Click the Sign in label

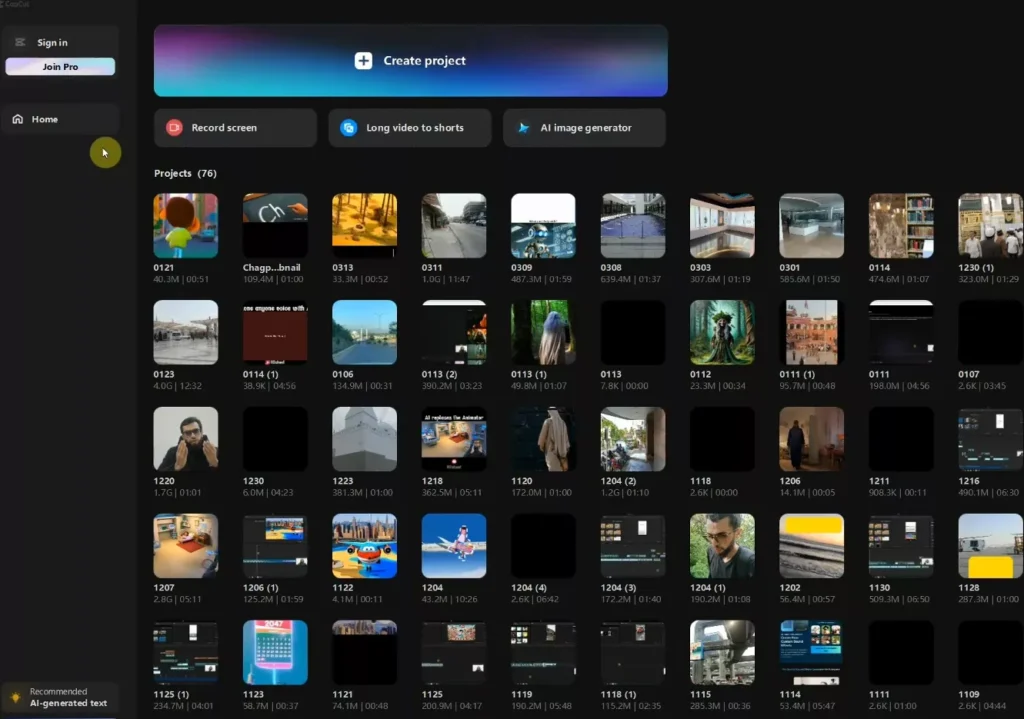pyautogui.click(x=52, y=43)
